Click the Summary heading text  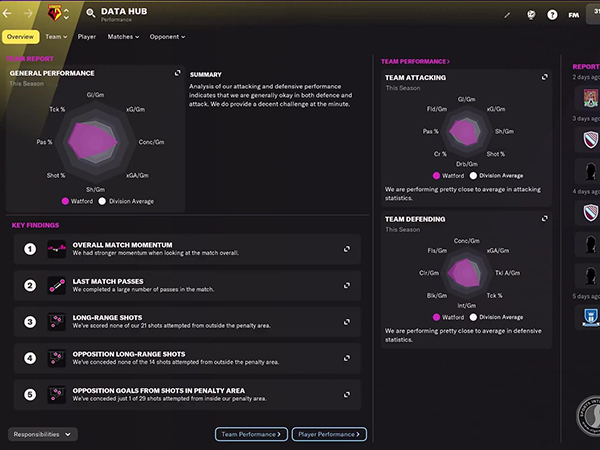point(205,75)
